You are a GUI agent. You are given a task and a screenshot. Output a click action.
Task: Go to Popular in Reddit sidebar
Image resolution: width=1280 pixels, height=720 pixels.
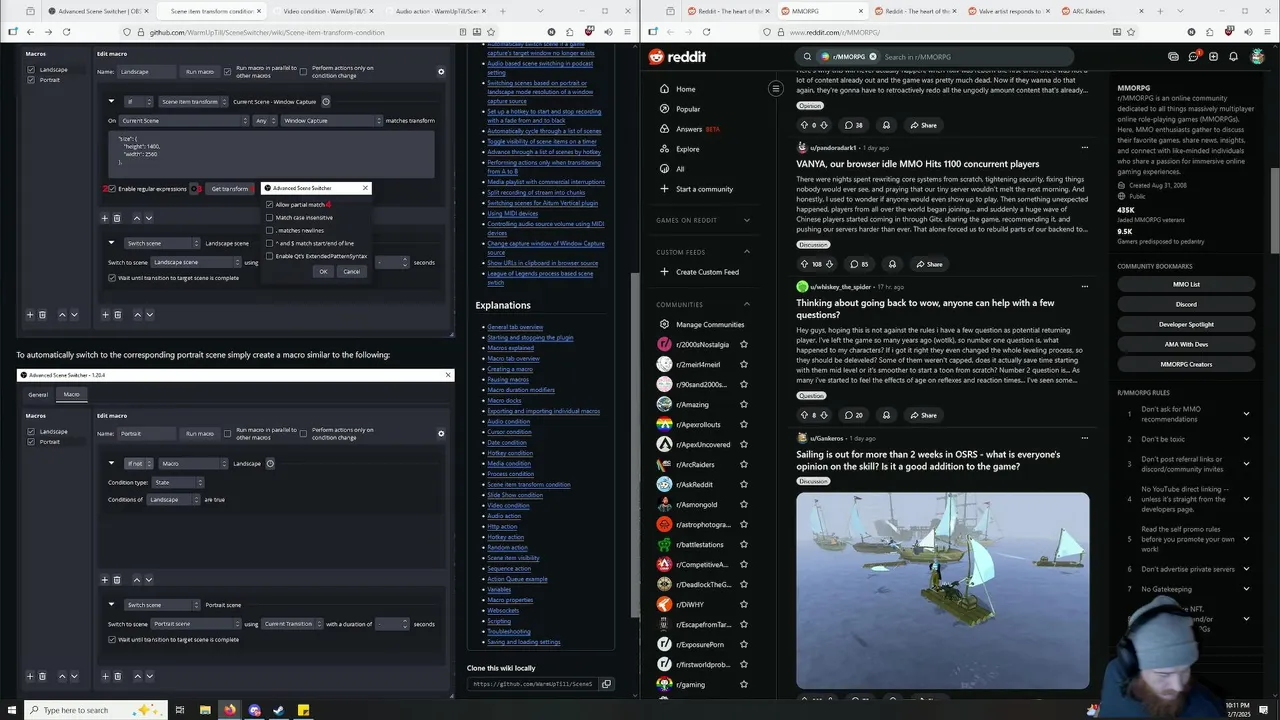688,109
